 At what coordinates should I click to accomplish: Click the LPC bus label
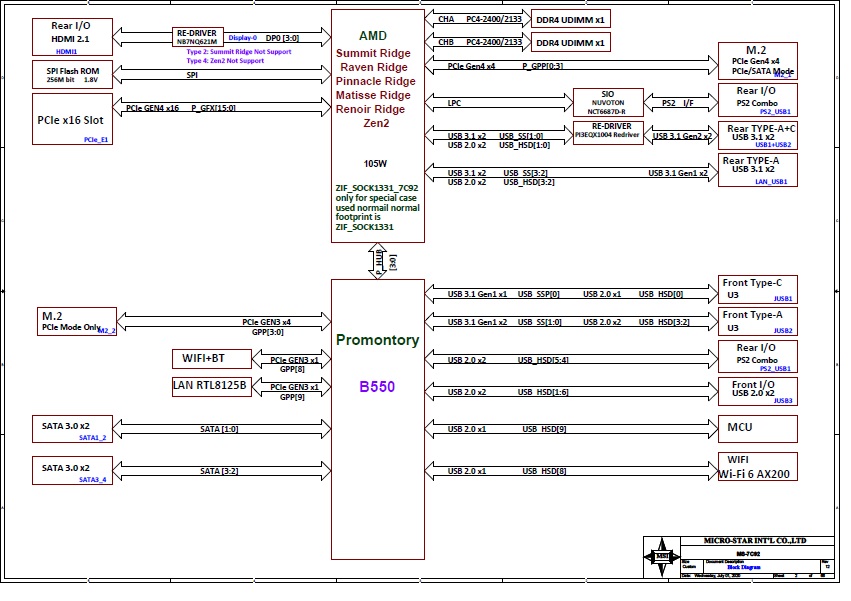click(x=454, y=103)
